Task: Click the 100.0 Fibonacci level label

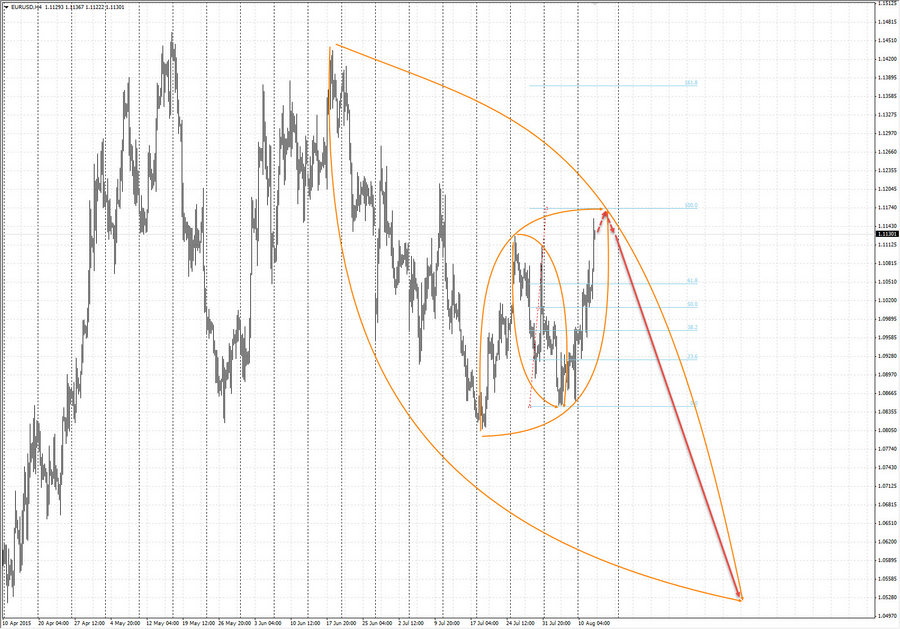Action: [x=691, y=205]
